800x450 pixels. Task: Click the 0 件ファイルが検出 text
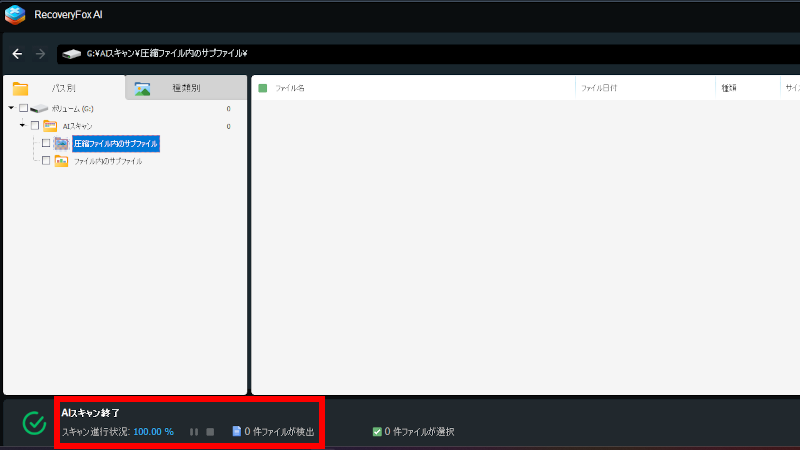279,432
